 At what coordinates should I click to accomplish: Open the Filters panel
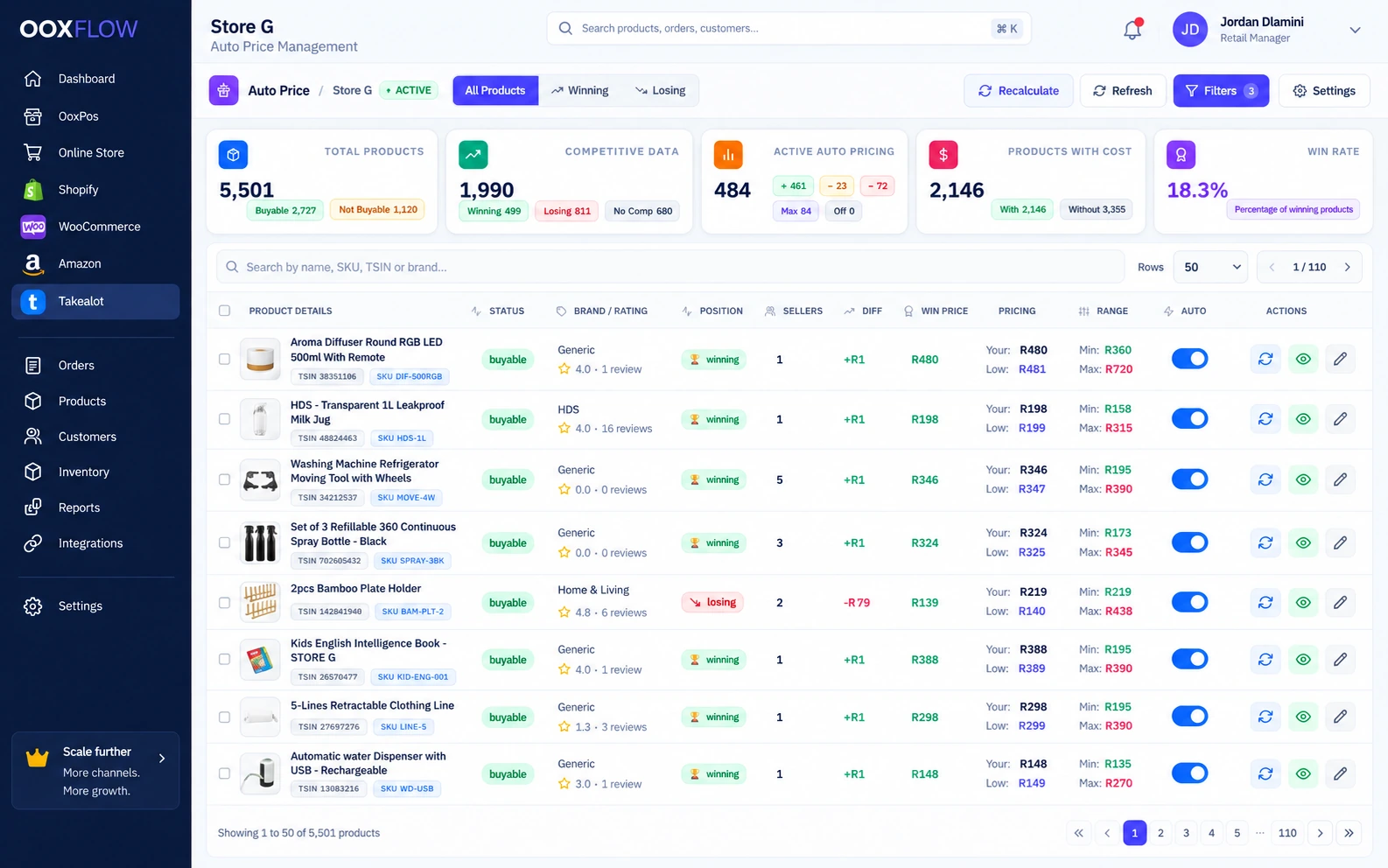(1221, 91)
